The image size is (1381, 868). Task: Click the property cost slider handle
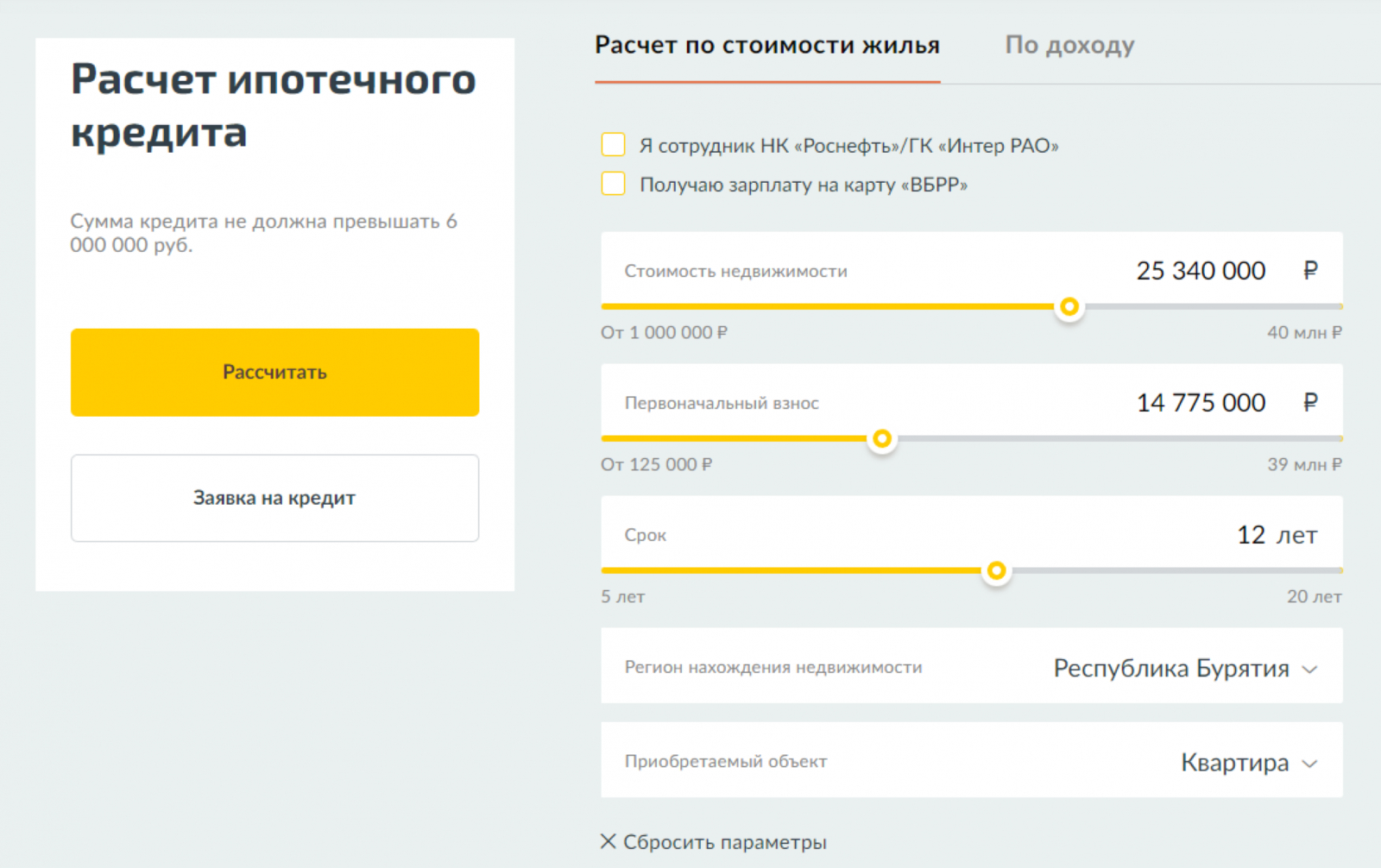1069,306
